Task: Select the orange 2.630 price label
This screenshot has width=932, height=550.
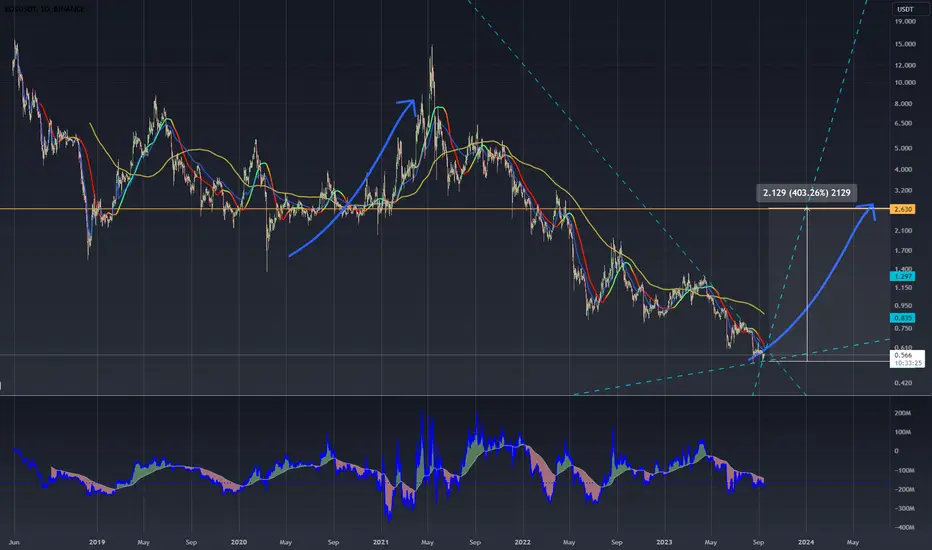Action: point(903,209)
